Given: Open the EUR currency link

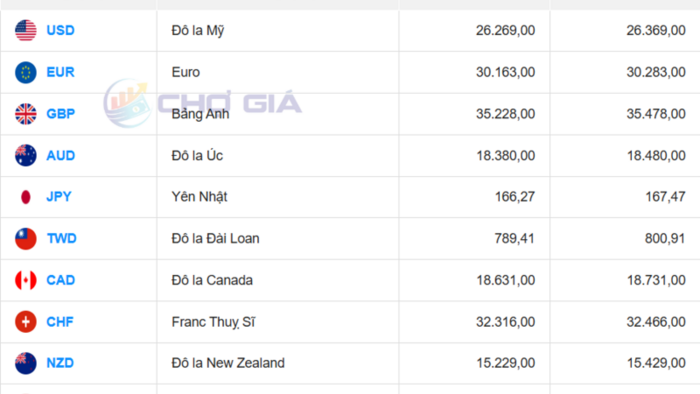Looking at the screenshot, I should (60, 72).
